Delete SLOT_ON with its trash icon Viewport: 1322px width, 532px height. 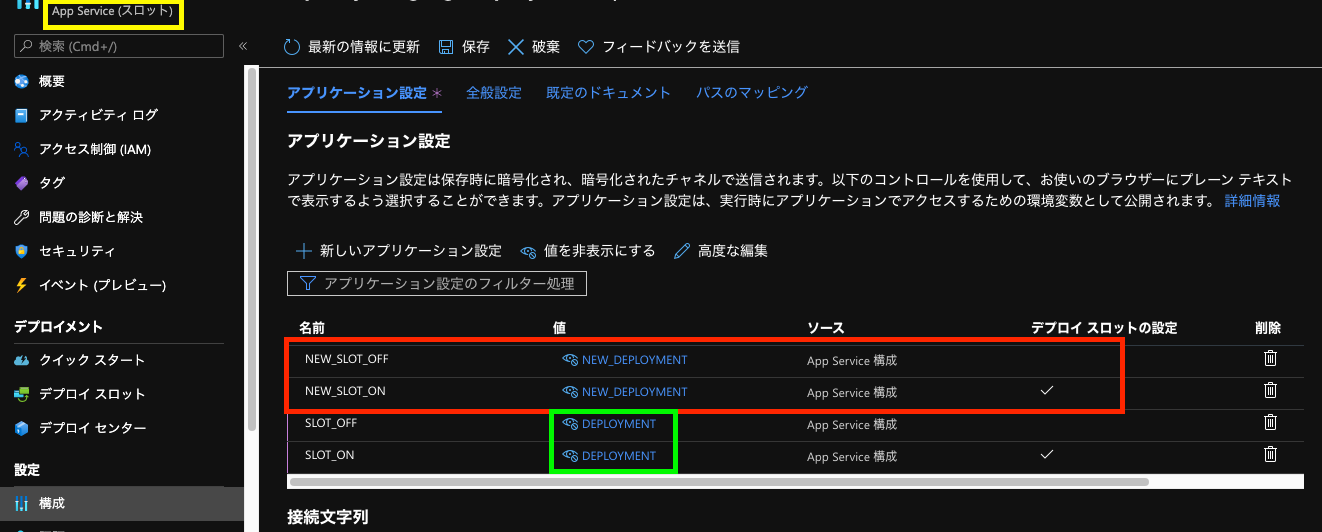1270,454
